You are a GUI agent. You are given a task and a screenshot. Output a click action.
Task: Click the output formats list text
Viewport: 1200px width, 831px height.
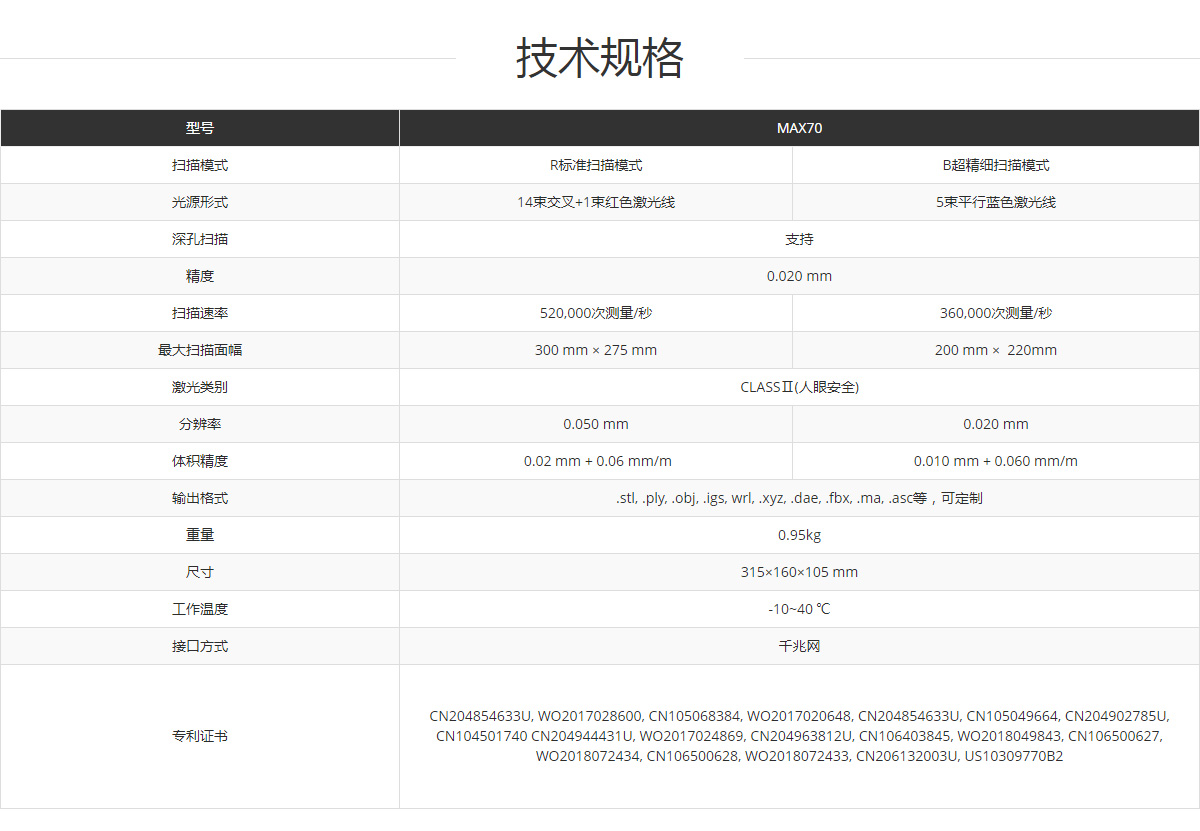point(799,498)
